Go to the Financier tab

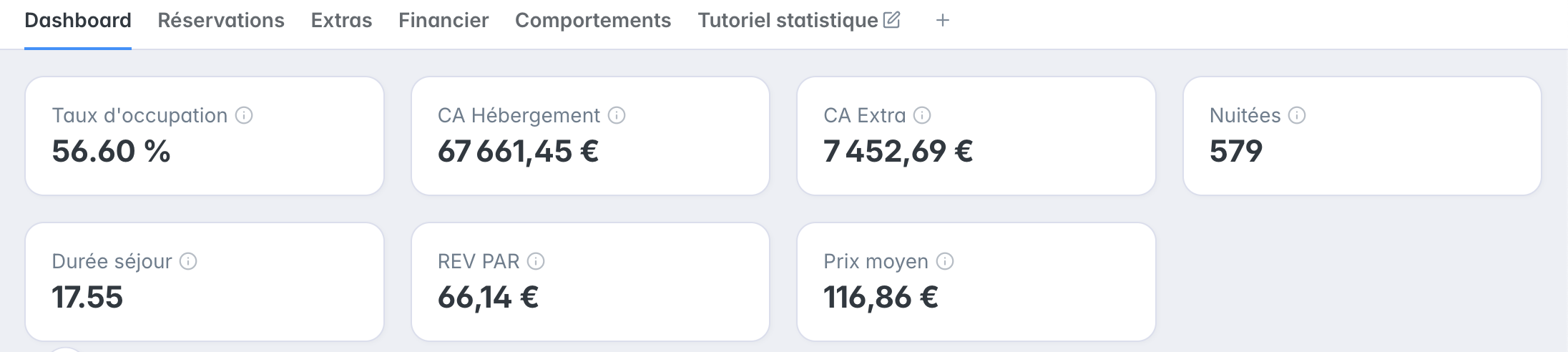444,21
